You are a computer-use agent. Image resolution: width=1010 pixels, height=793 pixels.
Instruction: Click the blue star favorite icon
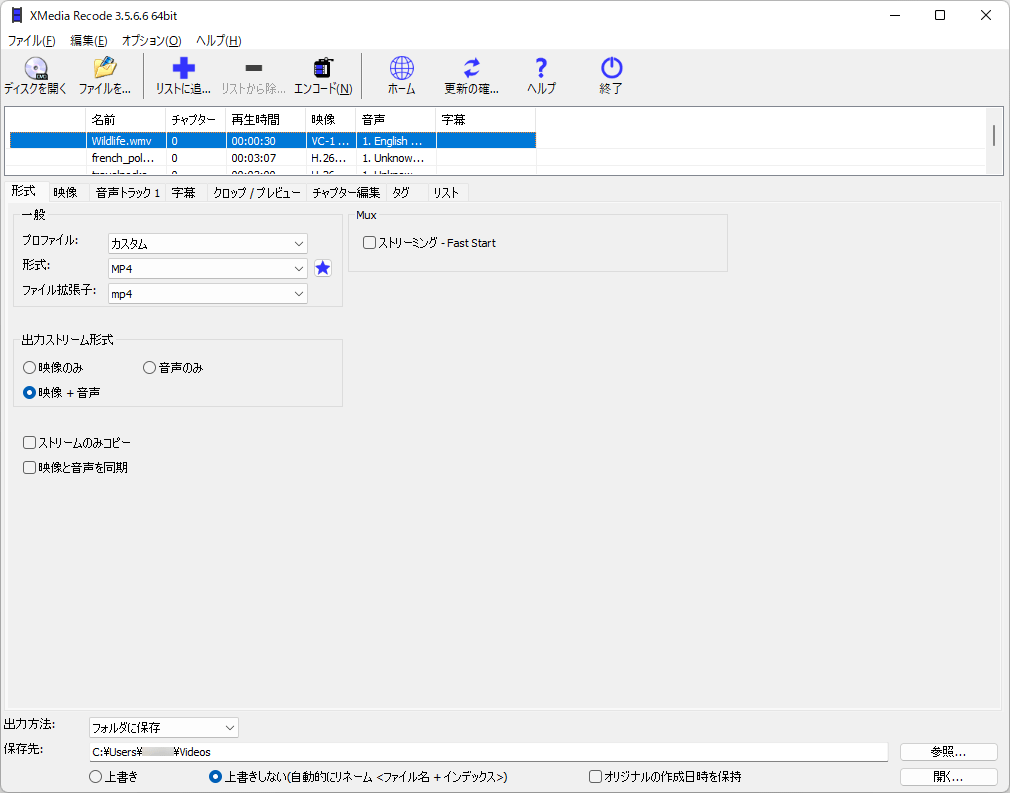pos(323,268)
